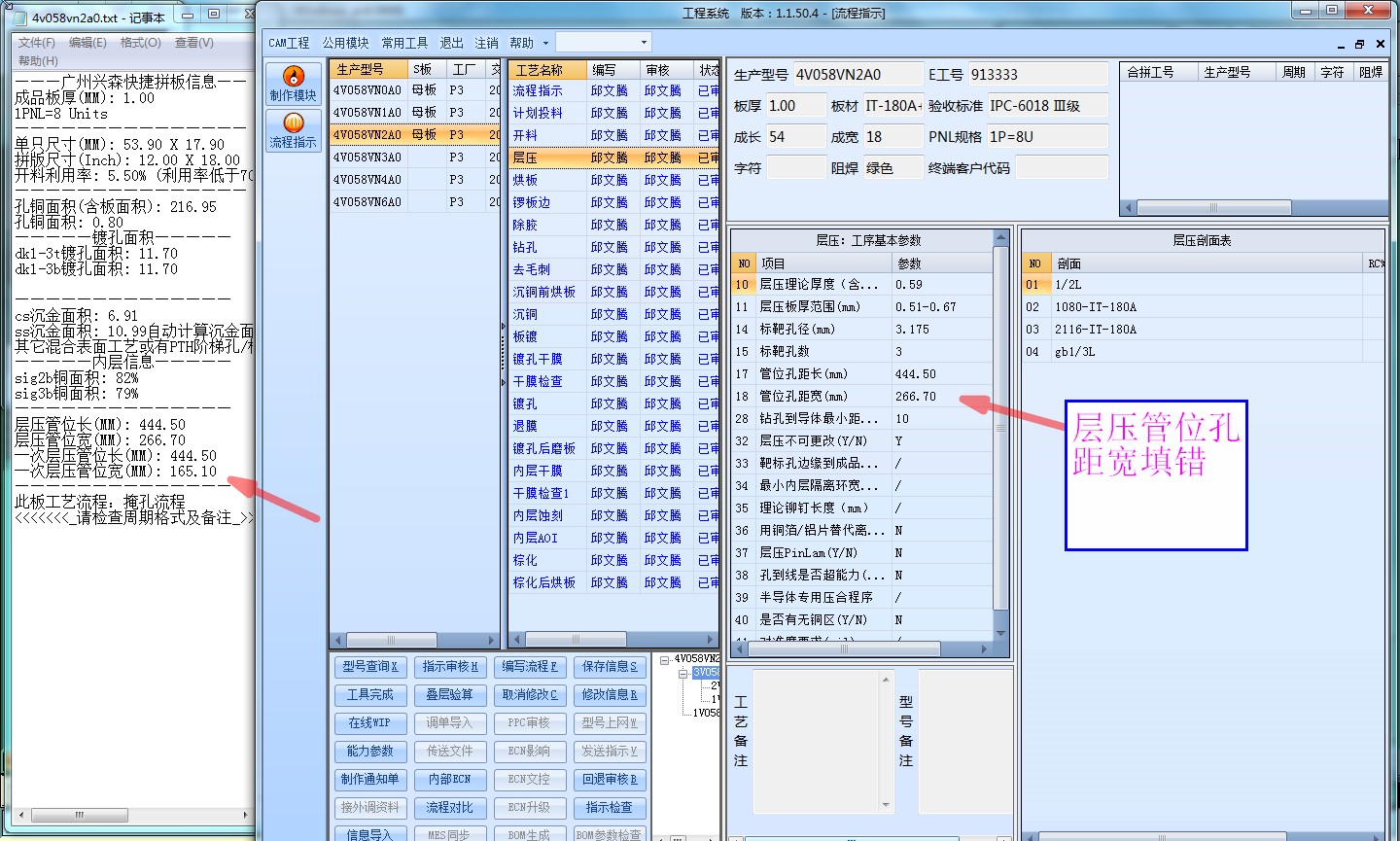Viewport: 1400px width, 841px height.
Task: Select model row 4V058VN6A0
Action: pyautogui.click(x=415, y=202)
